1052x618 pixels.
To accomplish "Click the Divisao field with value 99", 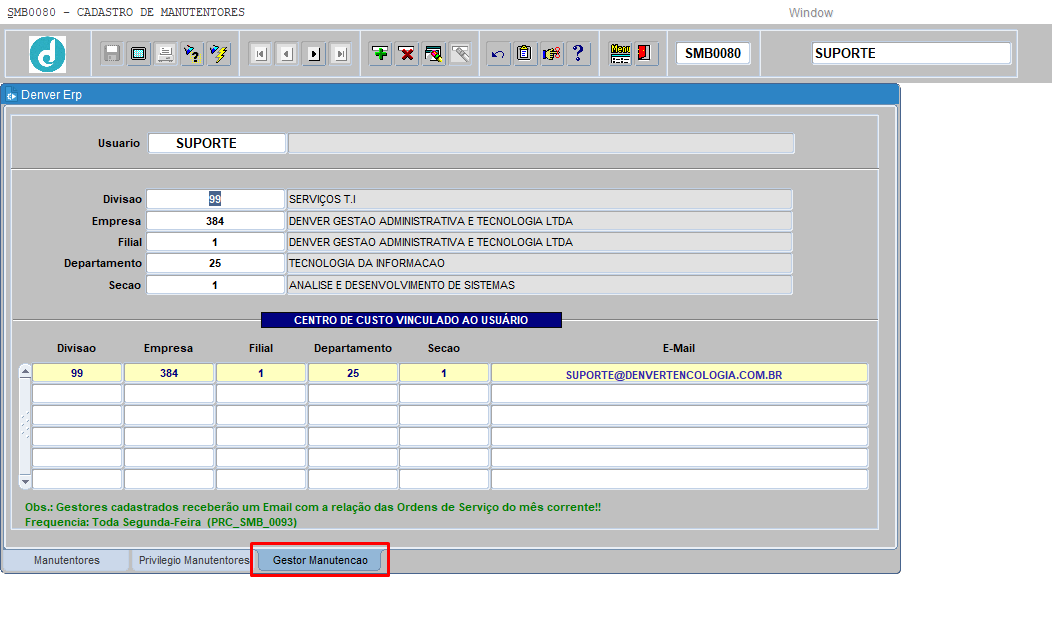I will point(215,199).
